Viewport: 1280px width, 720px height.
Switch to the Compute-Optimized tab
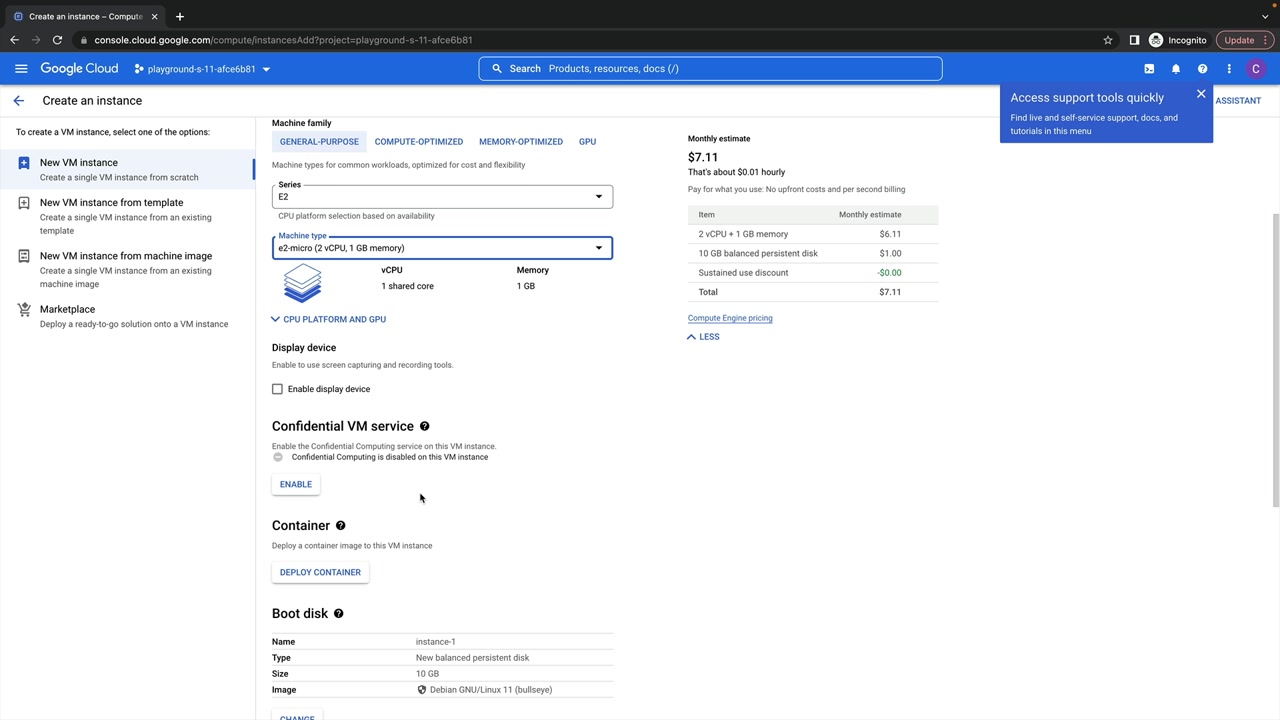[x=419, y=142]
